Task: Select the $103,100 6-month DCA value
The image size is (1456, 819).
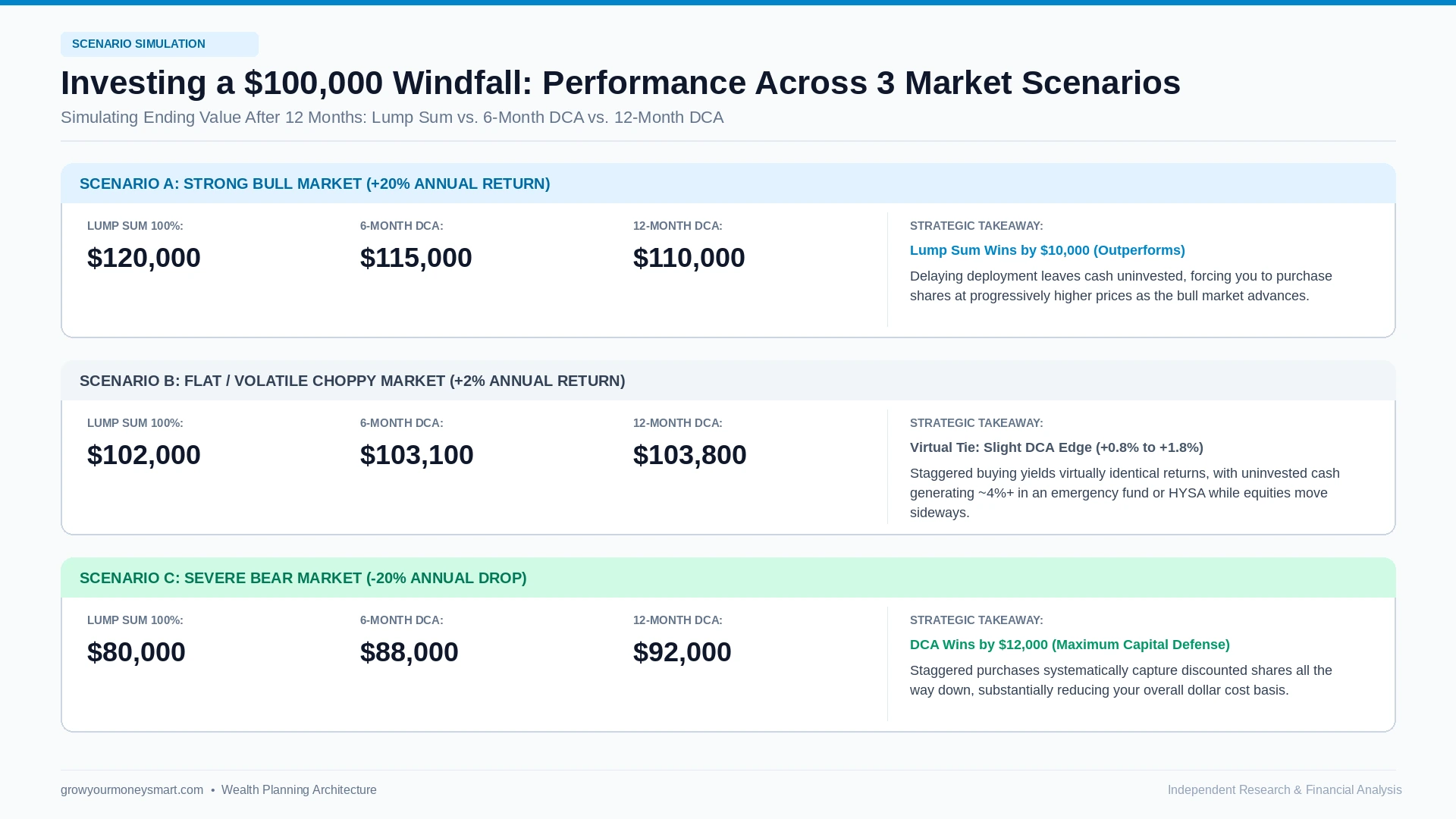Action: tap(417, 455)
